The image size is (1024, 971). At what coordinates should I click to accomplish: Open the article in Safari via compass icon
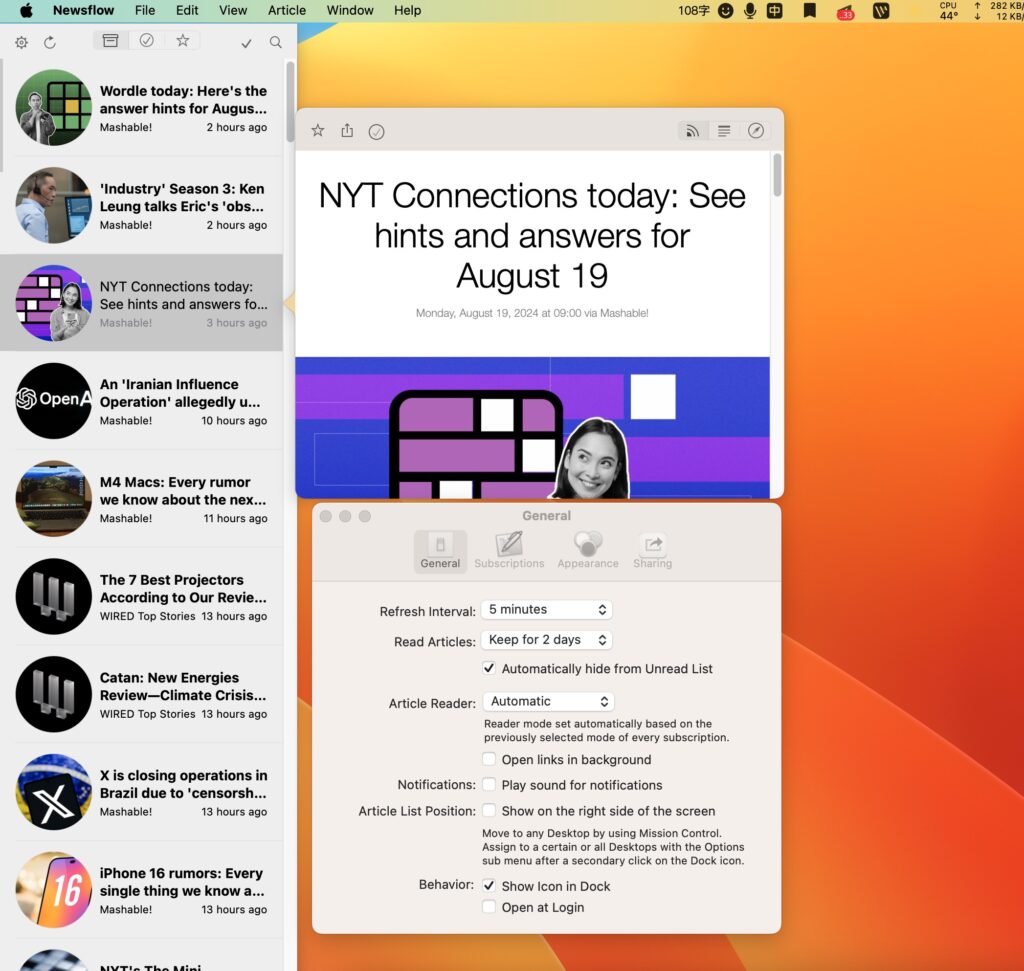point(756,130)
